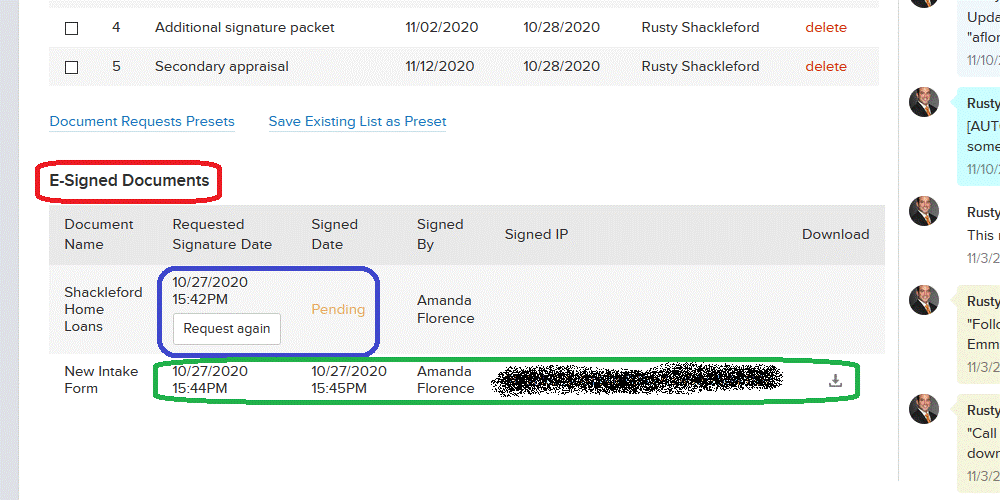Viewport: 1000px width, 500px height.
Task: Delete the Additional signature packet request
Action: (826, 27)
